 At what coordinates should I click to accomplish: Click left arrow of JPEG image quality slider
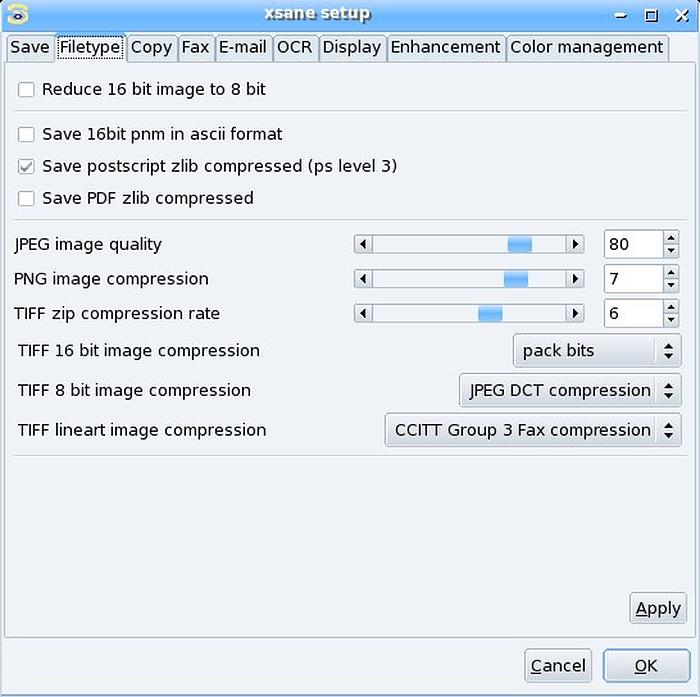tap(363, 244)
